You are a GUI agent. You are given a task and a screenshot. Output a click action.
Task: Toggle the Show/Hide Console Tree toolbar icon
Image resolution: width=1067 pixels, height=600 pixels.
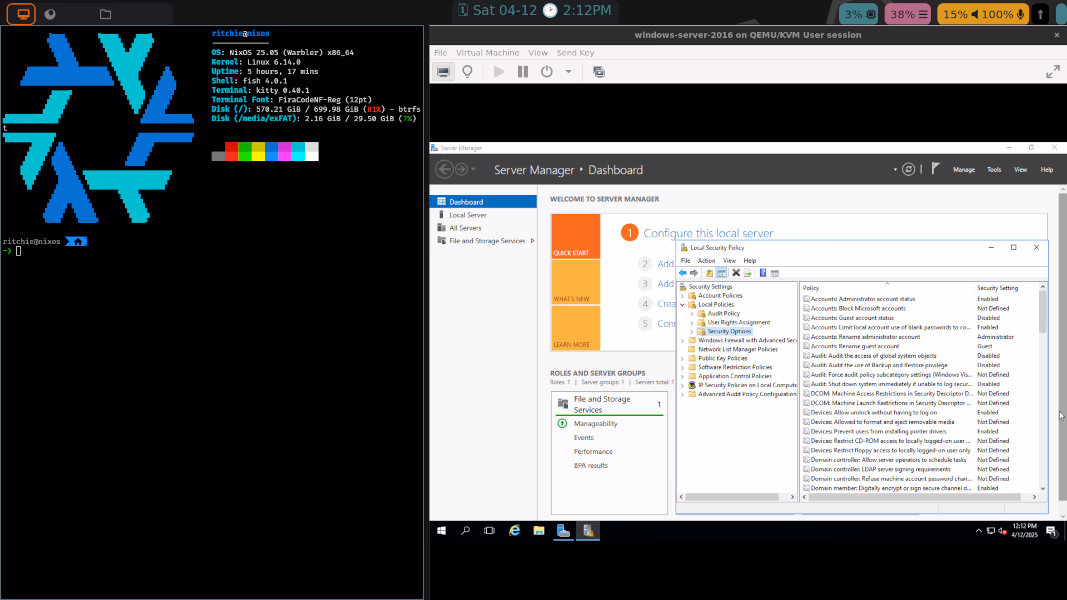[x=721, y=273]
